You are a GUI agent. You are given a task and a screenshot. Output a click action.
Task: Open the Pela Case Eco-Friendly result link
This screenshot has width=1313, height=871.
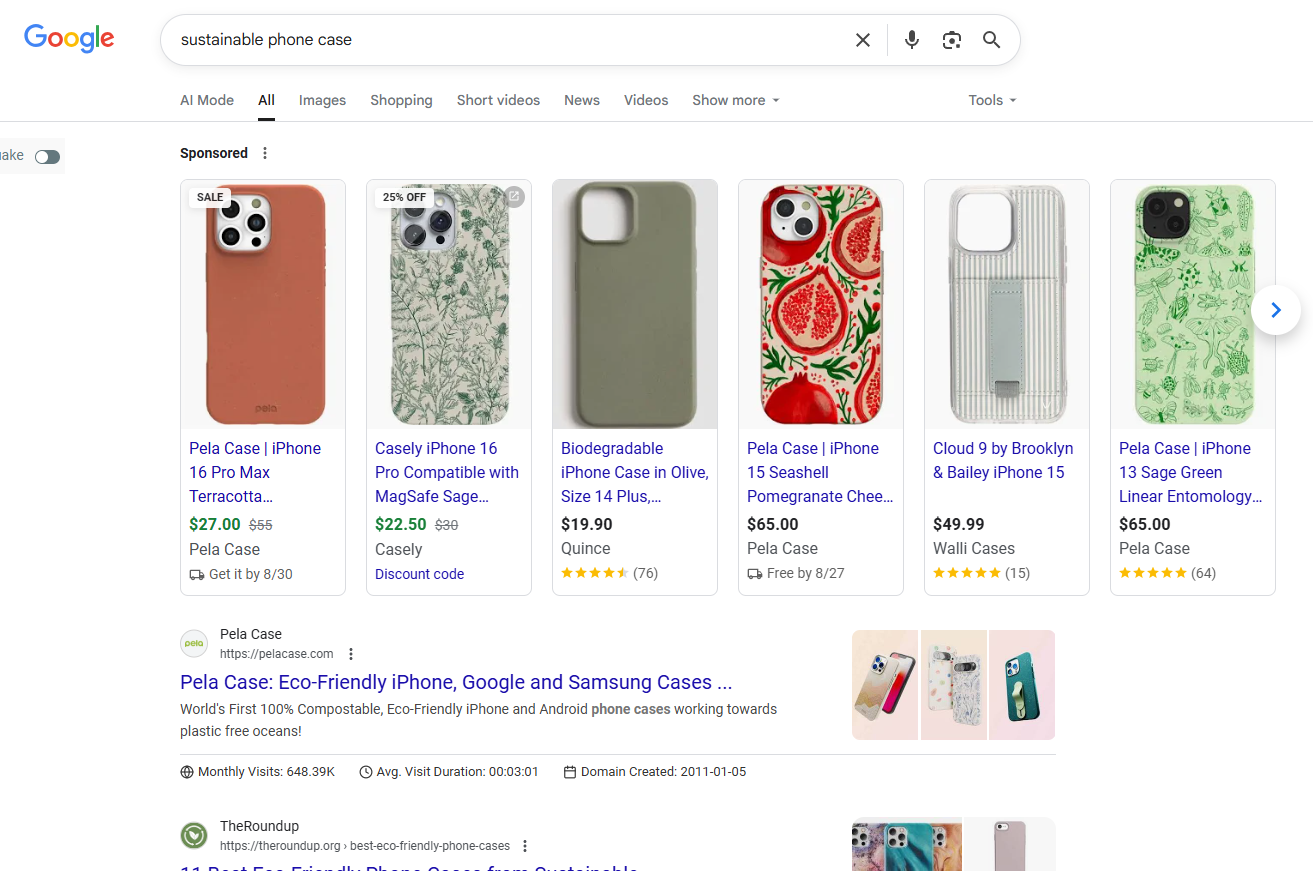456,682
